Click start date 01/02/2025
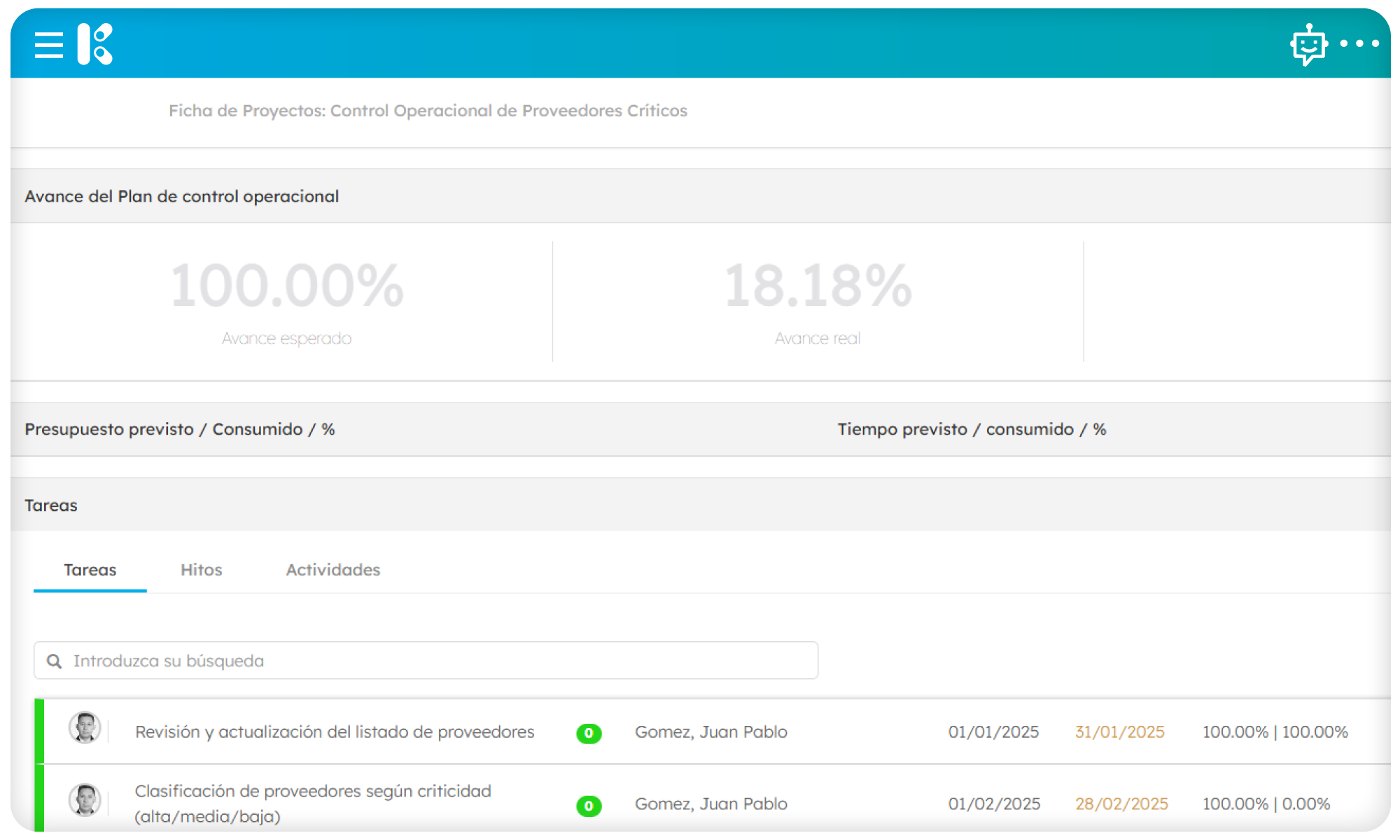The image size is (1400, 840). tap(994, 804)
